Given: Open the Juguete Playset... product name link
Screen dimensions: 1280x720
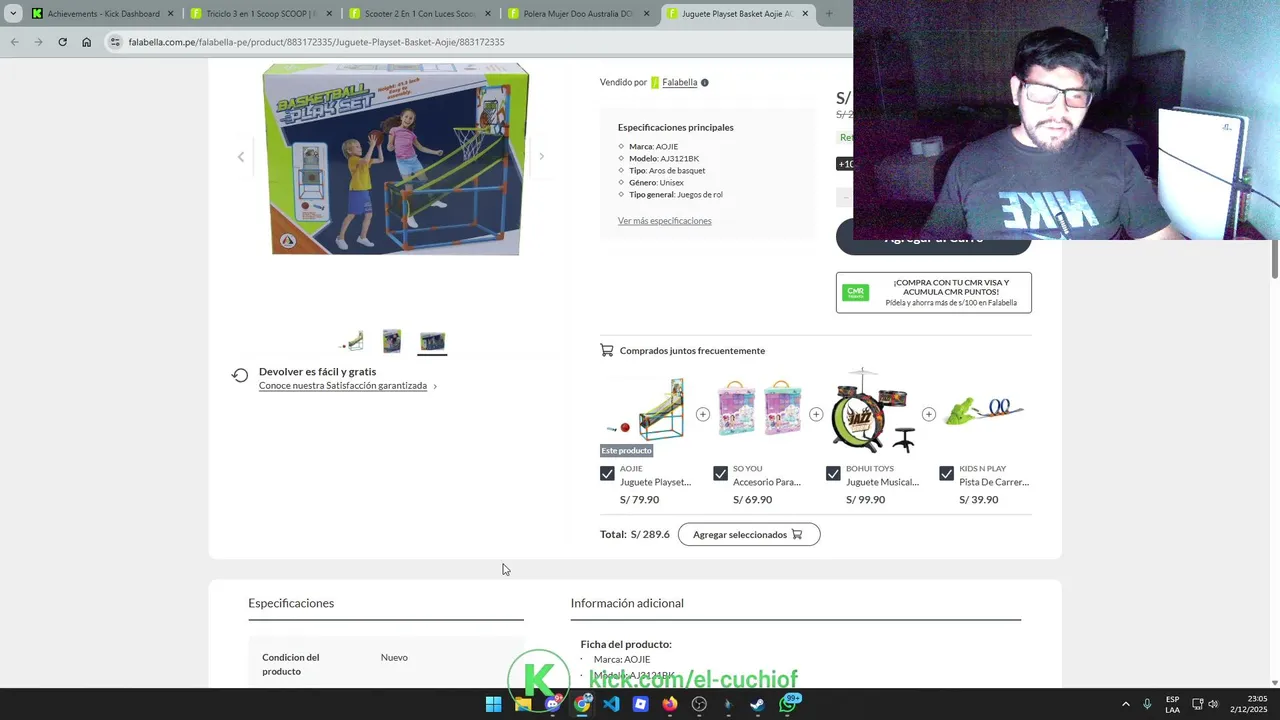Looking at the screenshot, I should click(x=655, y=482).
